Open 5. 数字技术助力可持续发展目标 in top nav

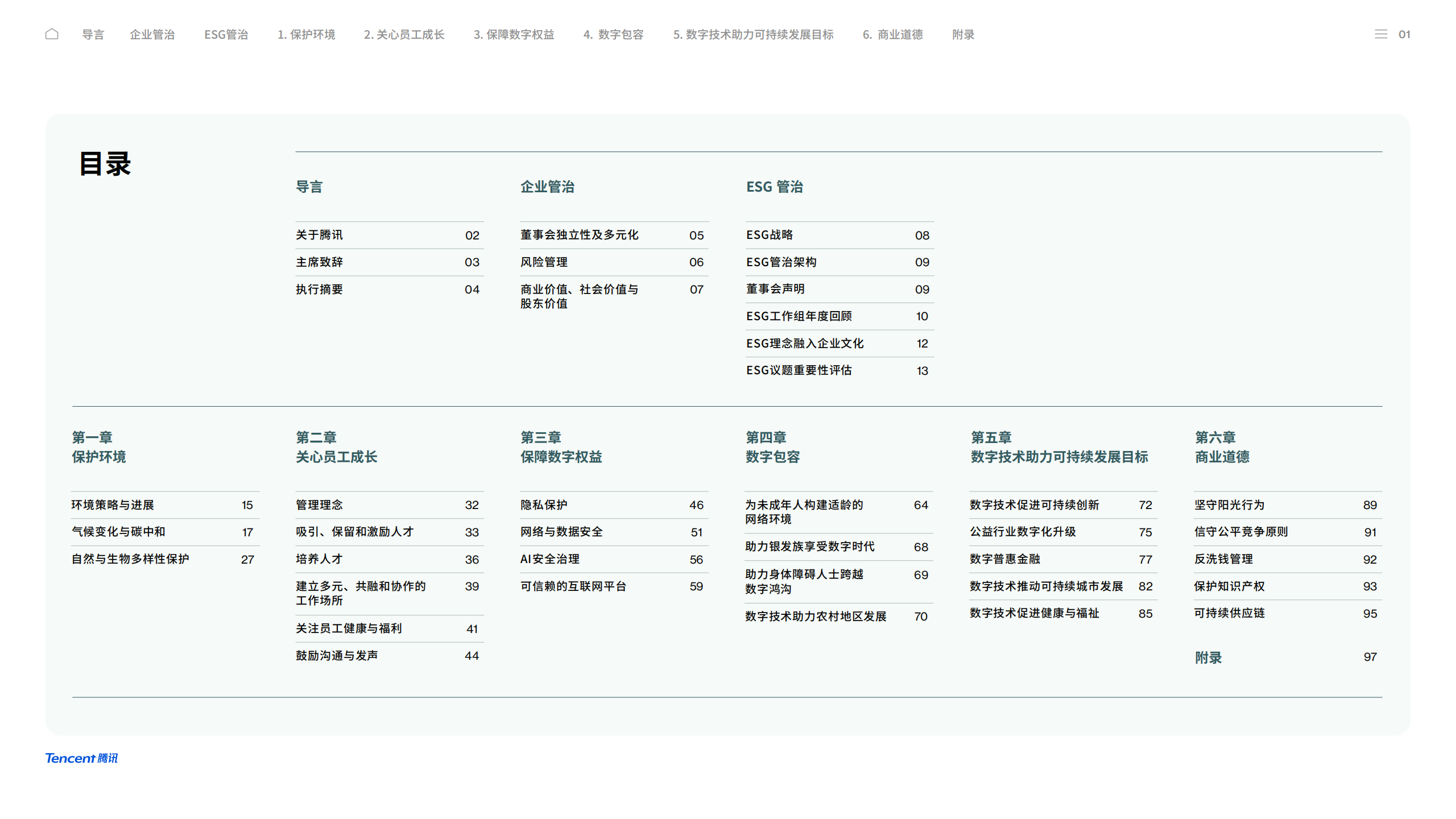tap(753, 35)
